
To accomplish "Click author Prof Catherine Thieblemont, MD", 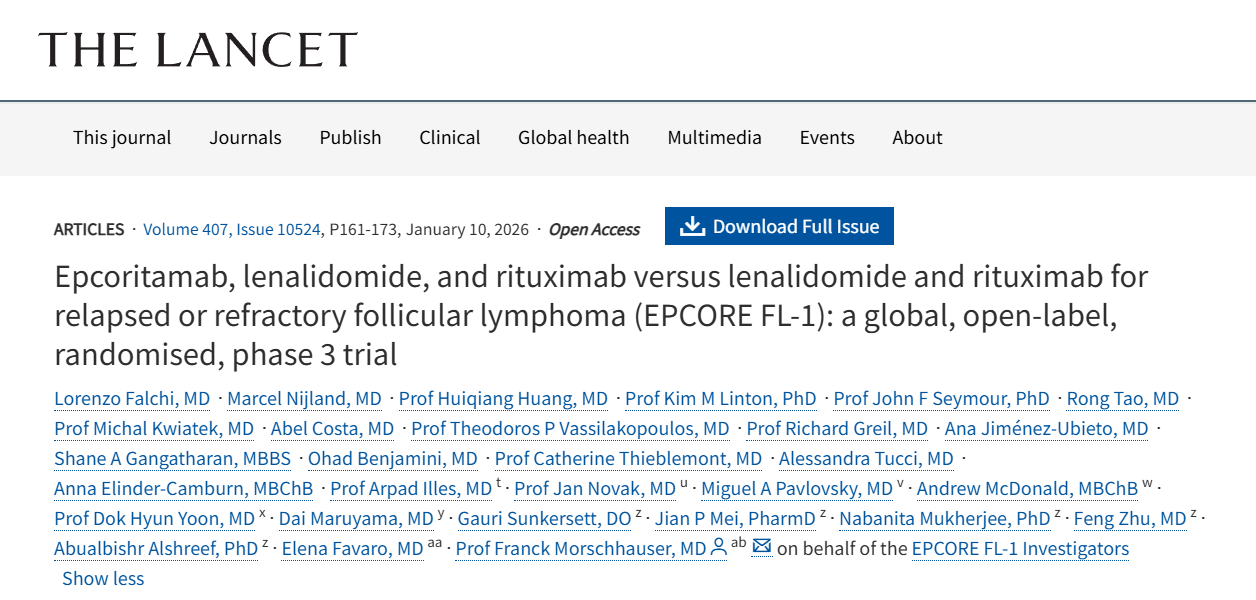I will point(628,459).
